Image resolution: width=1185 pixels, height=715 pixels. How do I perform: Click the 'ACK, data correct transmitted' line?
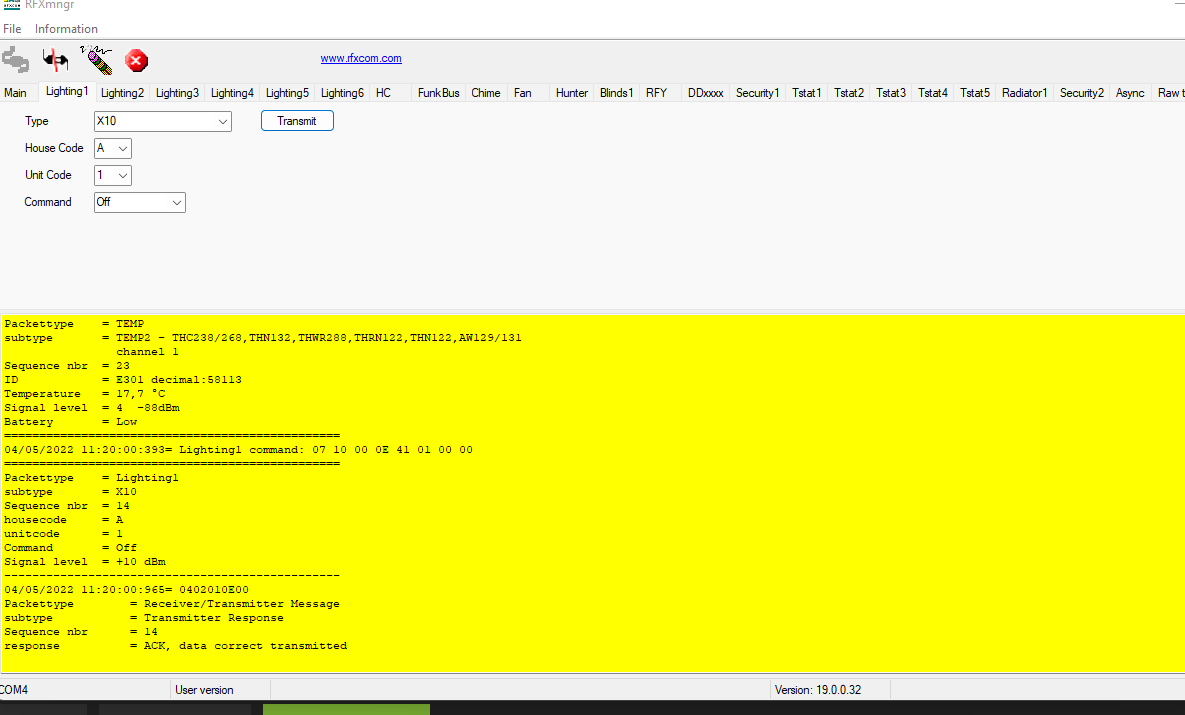[175, 645]
